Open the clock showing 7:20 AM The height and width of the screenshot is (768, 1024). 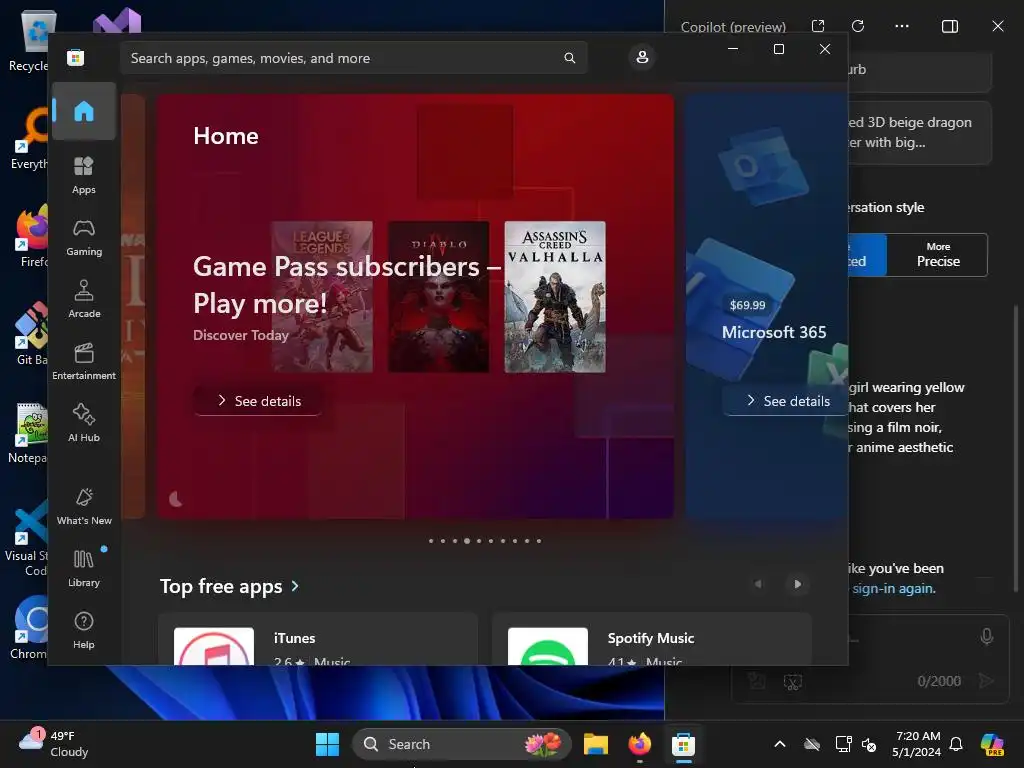917,744
